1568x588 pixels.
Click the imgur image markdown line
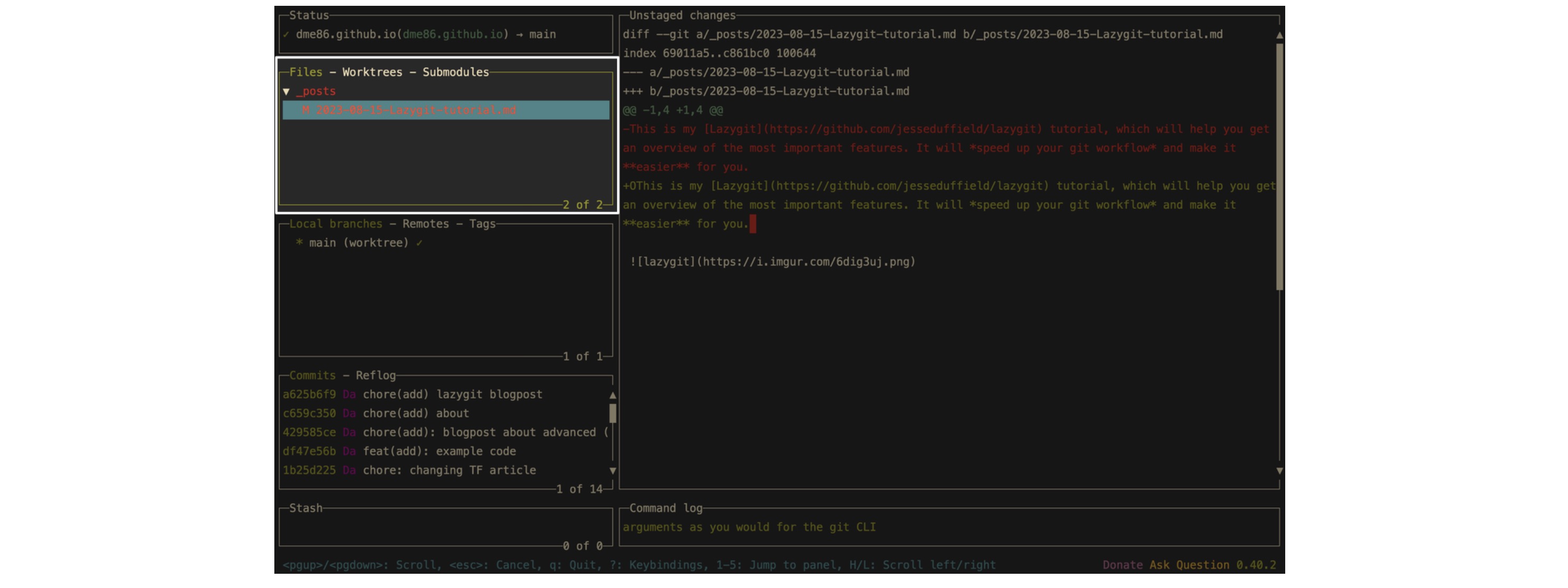772,262
